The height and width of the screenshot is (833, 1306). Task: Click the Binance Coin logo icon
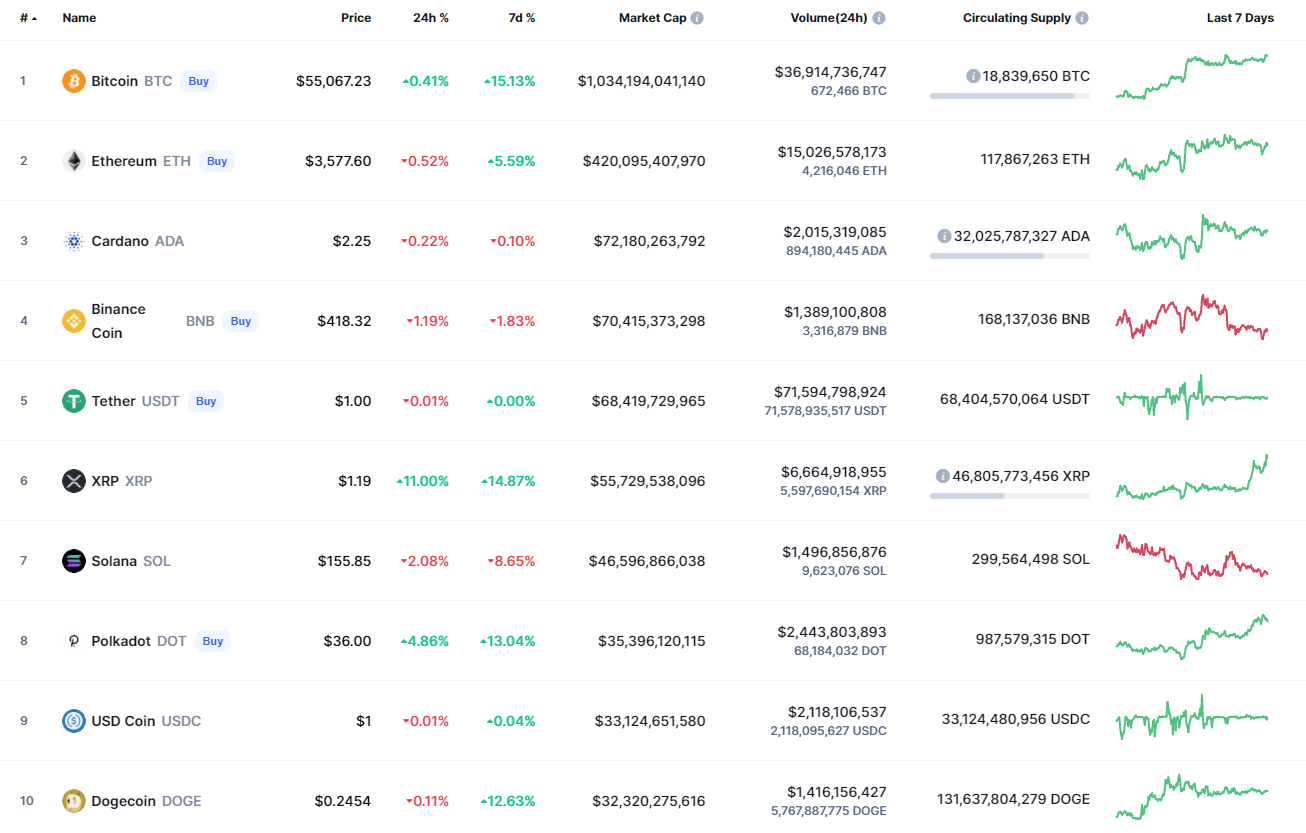tap(74, 321)
